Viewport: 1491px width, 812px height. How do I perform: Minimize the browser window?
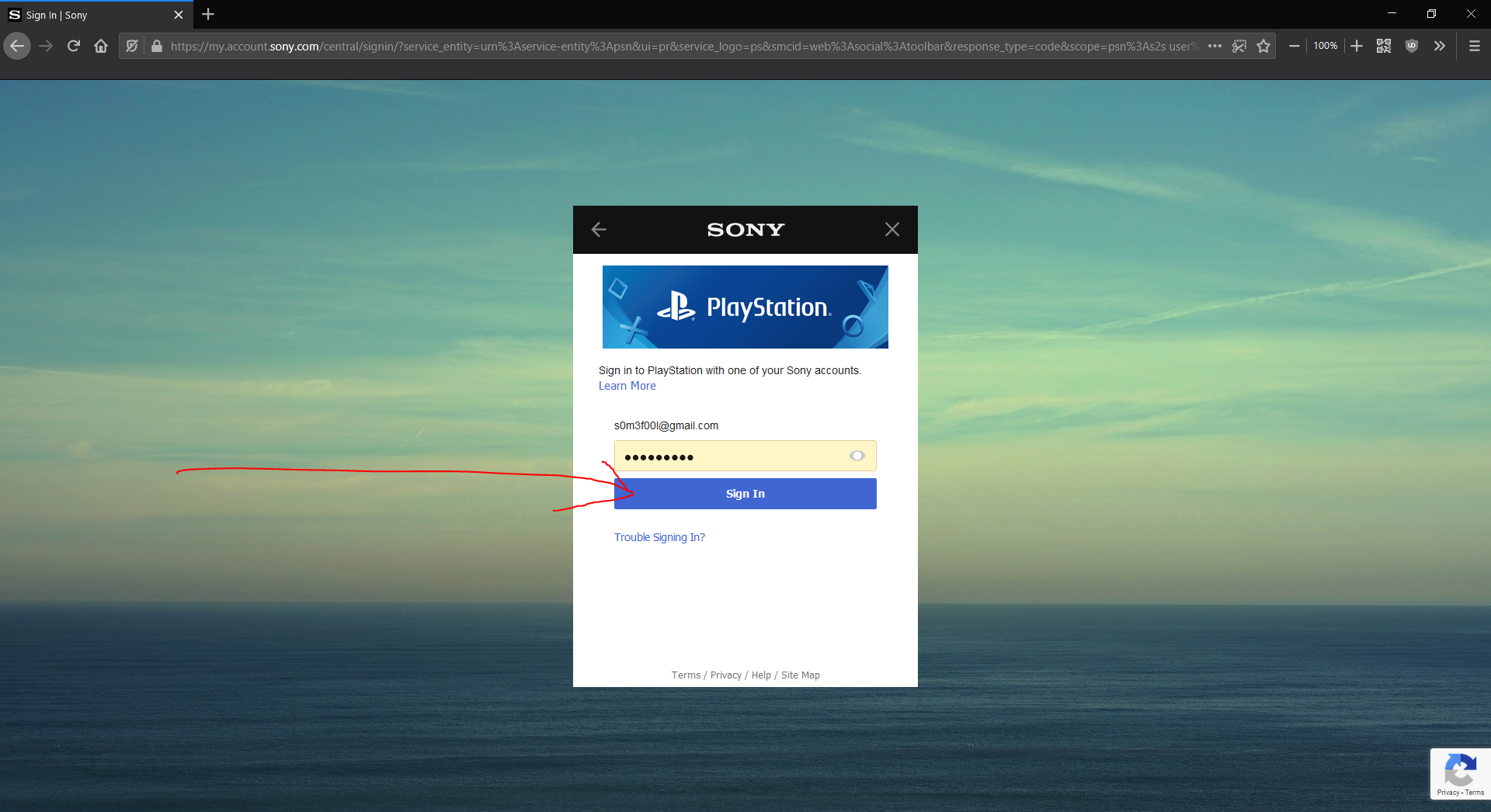click(x=1392, y=14)
